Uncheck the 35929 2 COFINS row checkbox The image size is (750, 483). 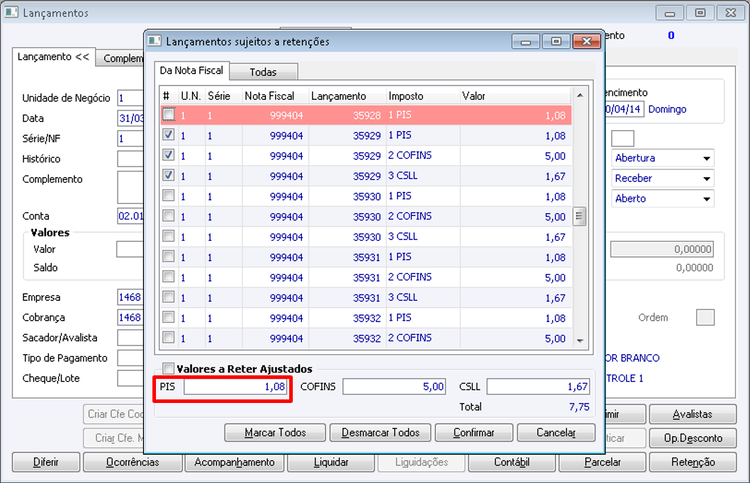click(x=168, y=155)
